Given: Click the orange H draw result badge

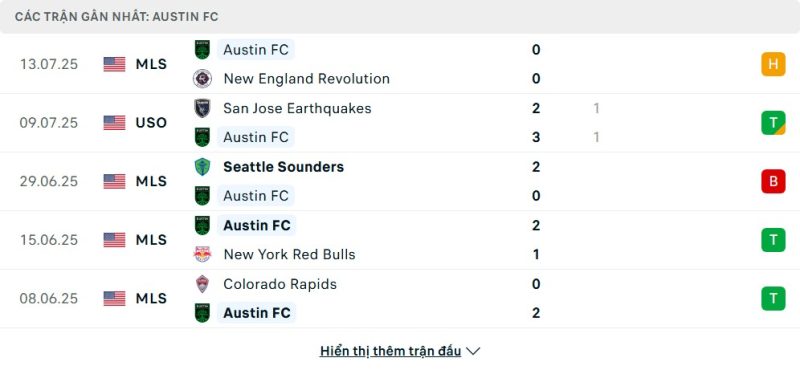Looking at the screenshot, I should tap(773, 64).
